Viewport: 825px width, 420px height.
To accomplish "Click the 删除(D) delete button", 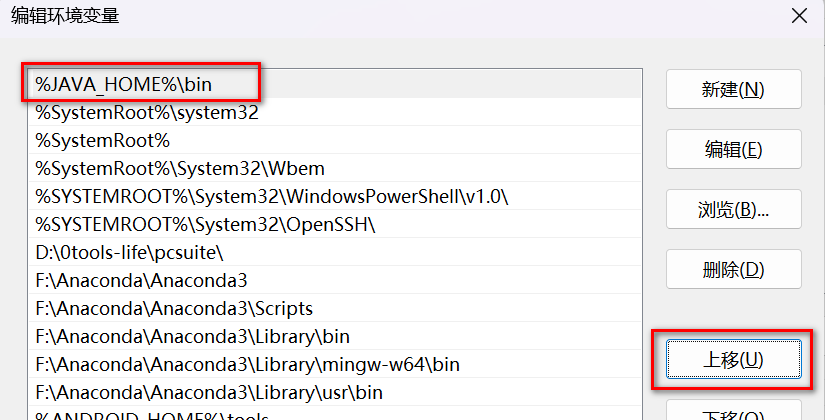I will pyautogui.click(x=733, y=269).
